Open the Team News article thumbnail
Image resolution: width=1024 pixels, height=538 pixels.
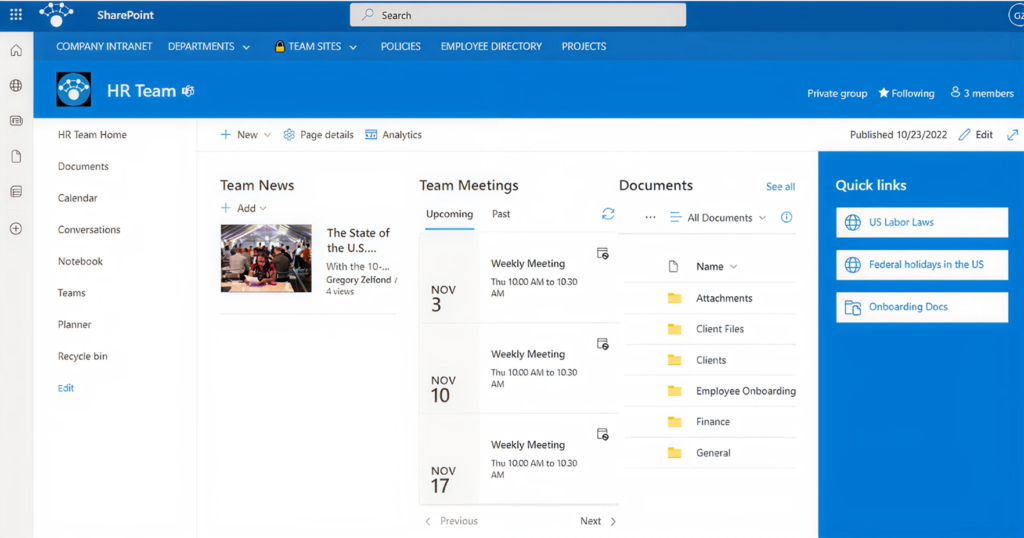tap(266, 259)
